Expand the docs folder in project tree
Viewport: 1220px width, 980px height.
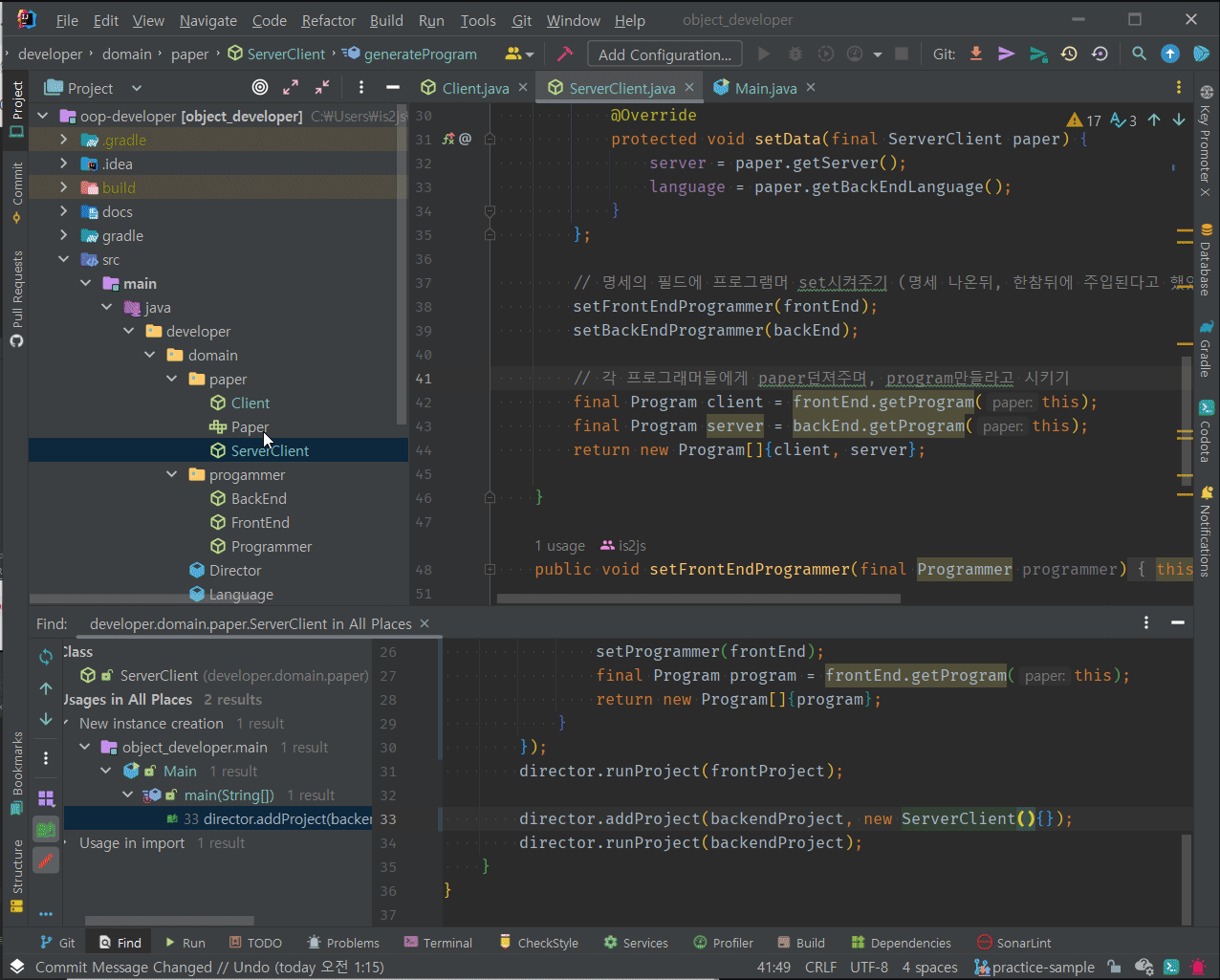click(x=64, y=212)
